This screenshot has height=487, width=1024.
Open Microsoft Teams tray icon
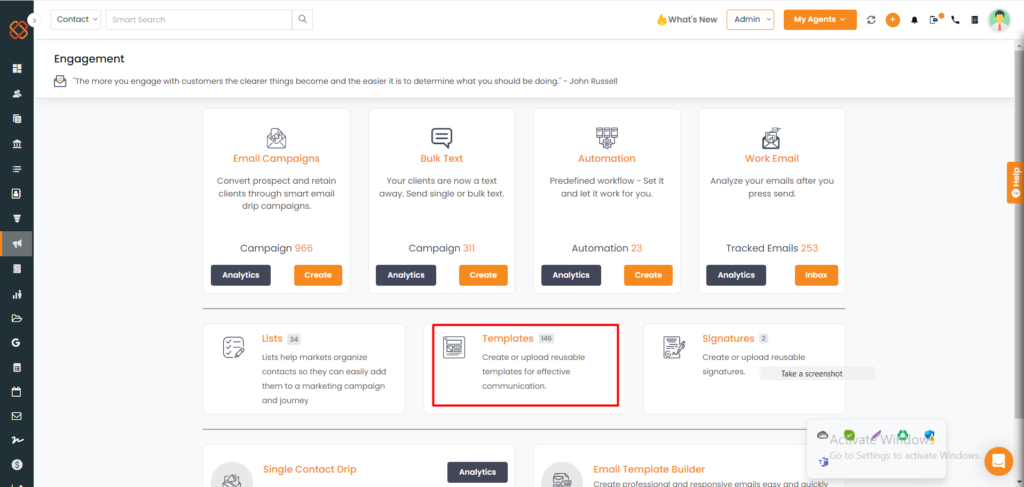pos(823,462)
